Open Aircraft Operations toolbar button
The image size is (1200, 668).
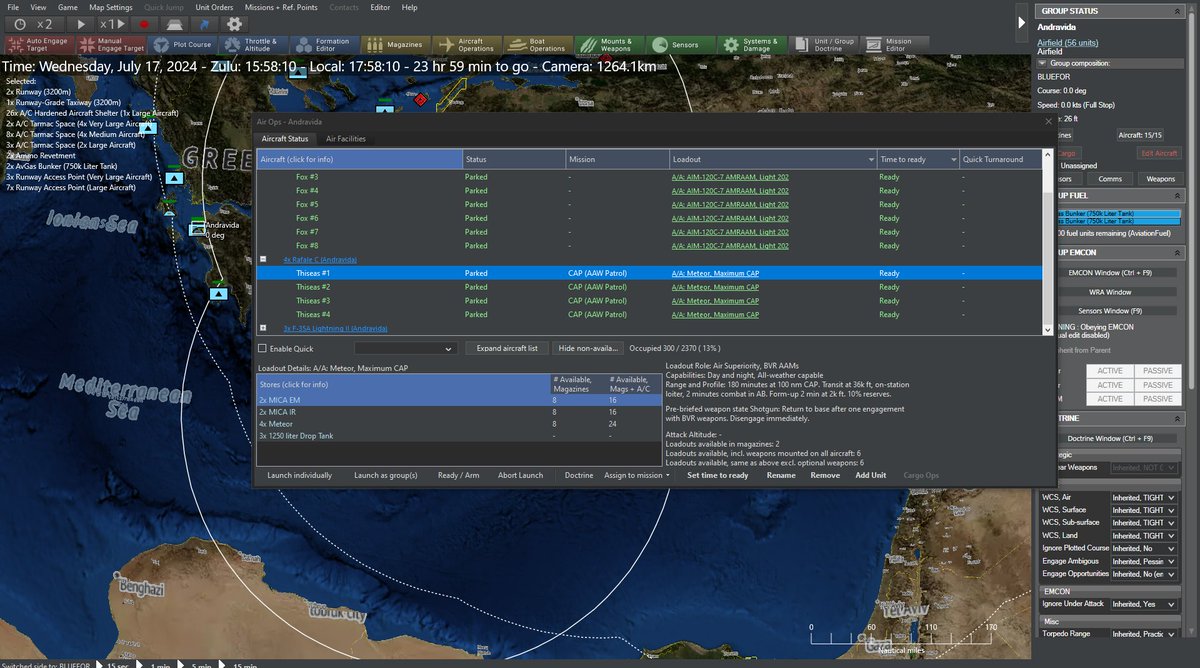[465, 44]
